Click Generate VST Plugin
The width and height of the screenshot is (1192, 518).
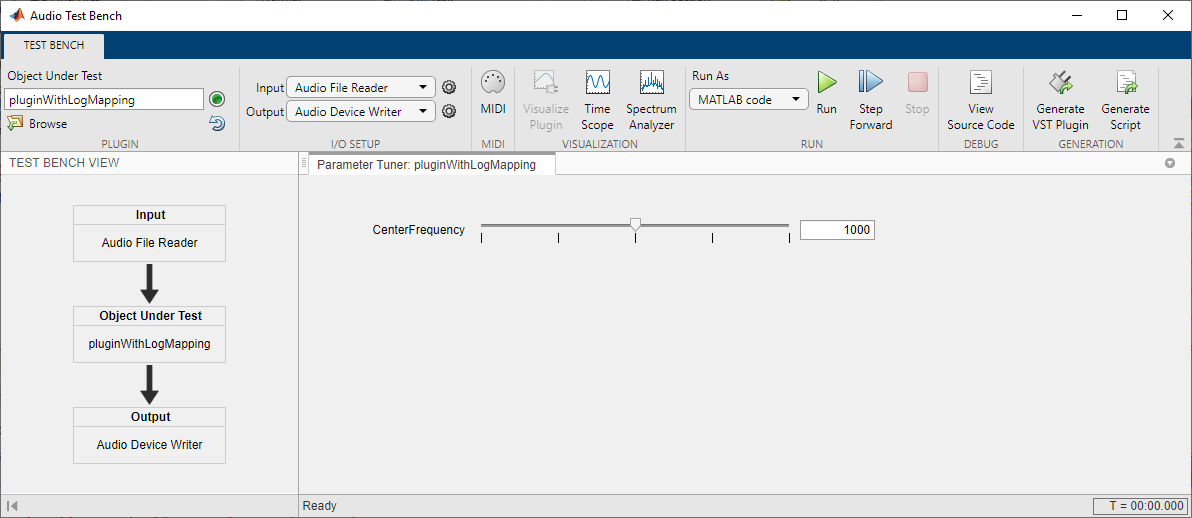(x=1060, y=102)
